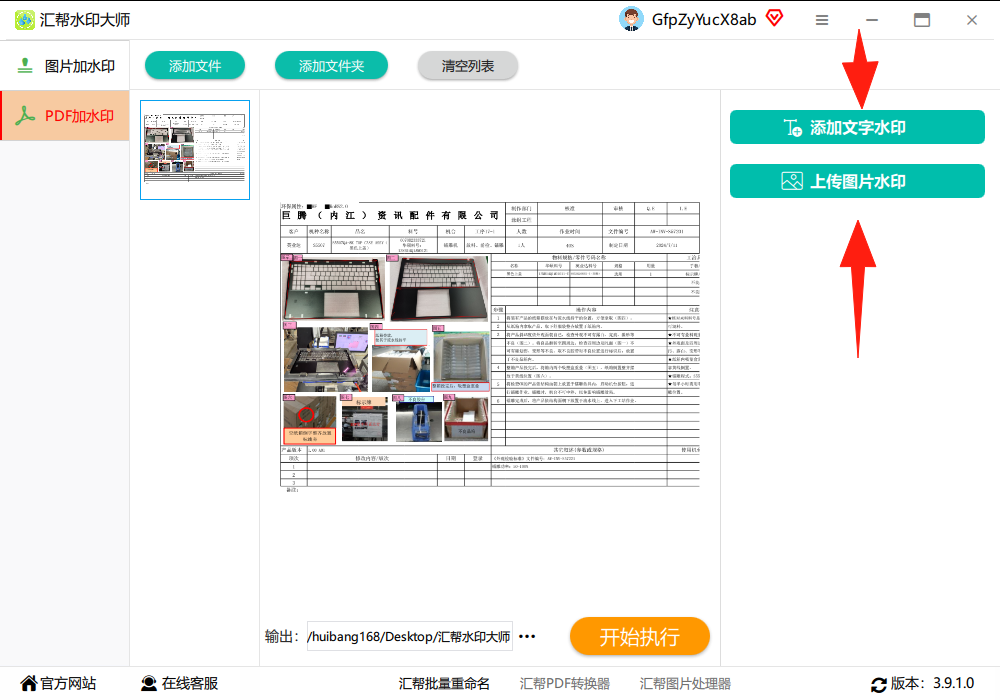Click the 在线客服 headset icon
Viewport: 1000px width, 700px height.
[149, 683]
